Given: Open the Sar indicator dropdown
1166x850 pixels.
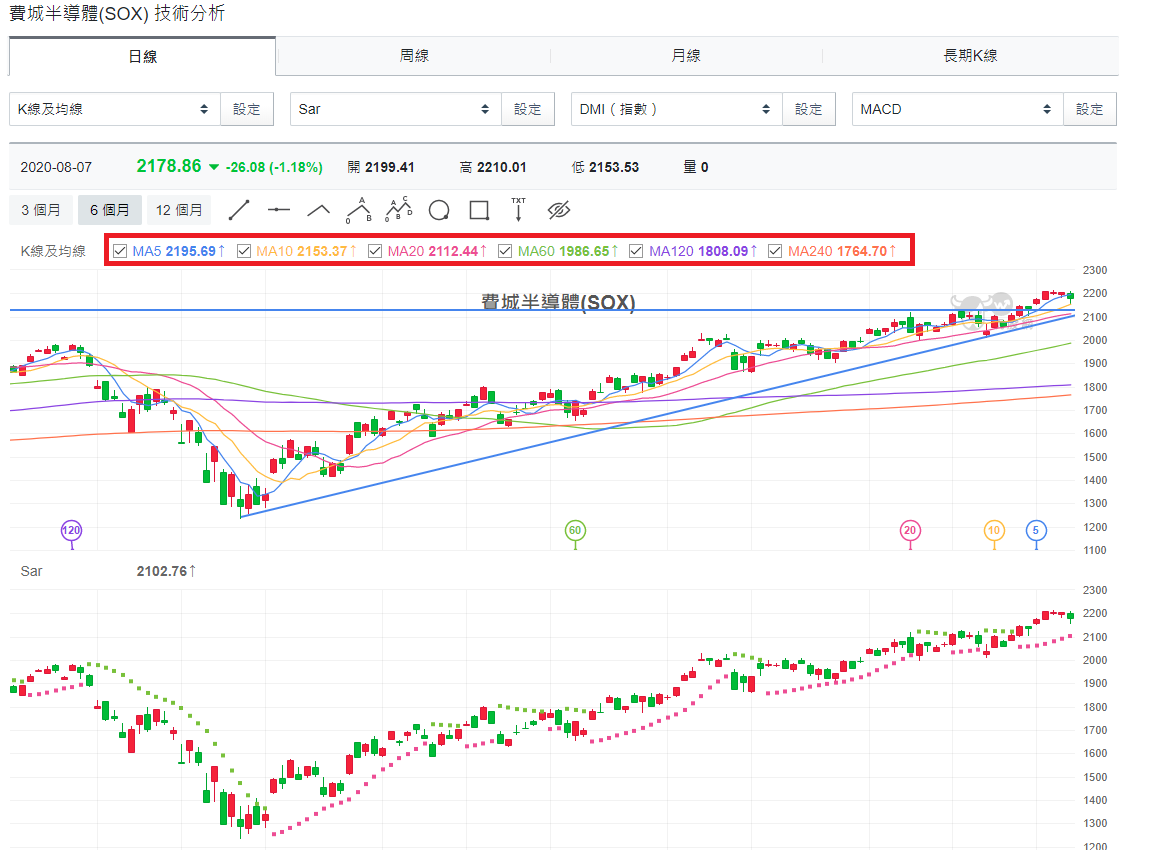Looking at the screenshot, I should [396, 109].
